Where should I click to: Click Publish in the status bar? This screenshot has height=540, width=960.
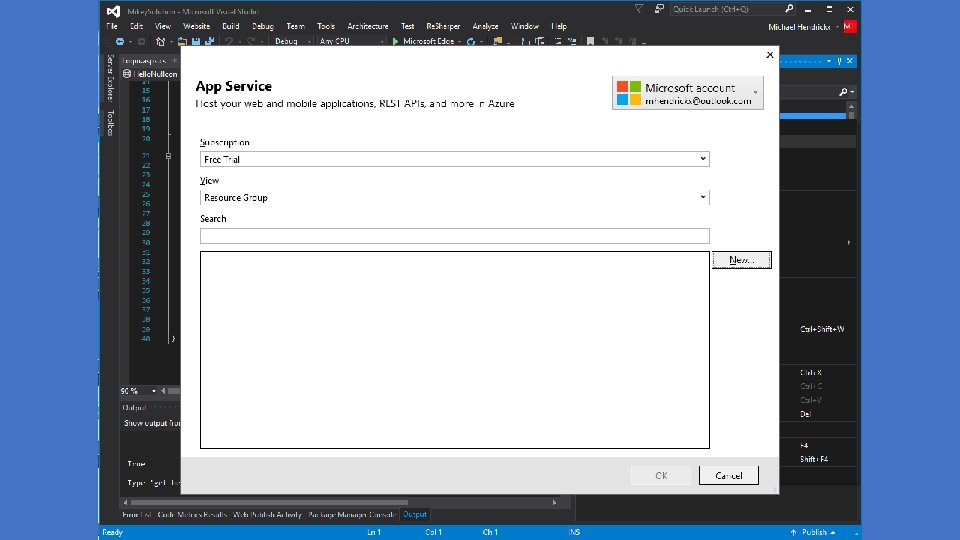click(814, 533)
